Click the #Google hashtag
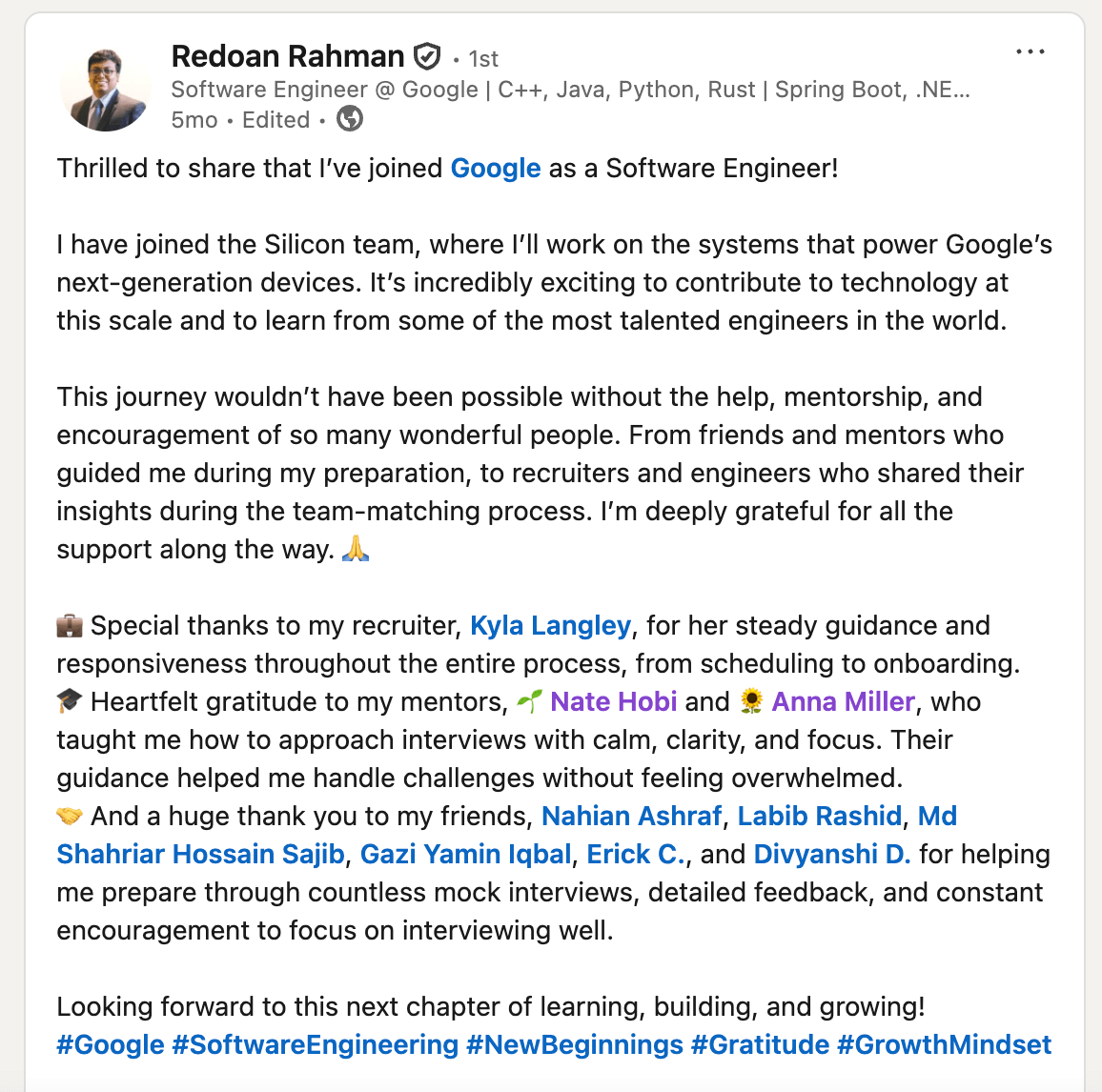1102x1092 pixels. tap(111, 1045)
